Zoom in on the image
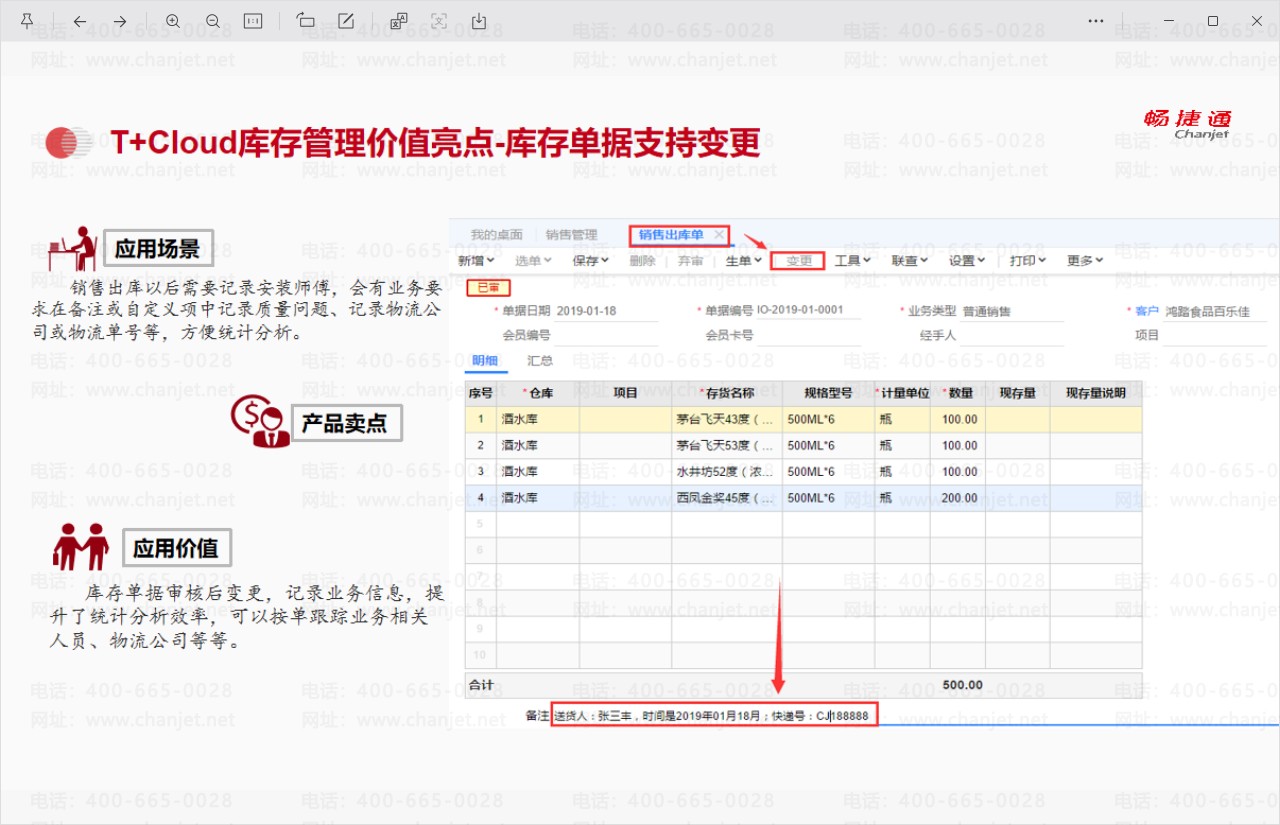Screen dimensions: 1280x825 coord(173,21)
